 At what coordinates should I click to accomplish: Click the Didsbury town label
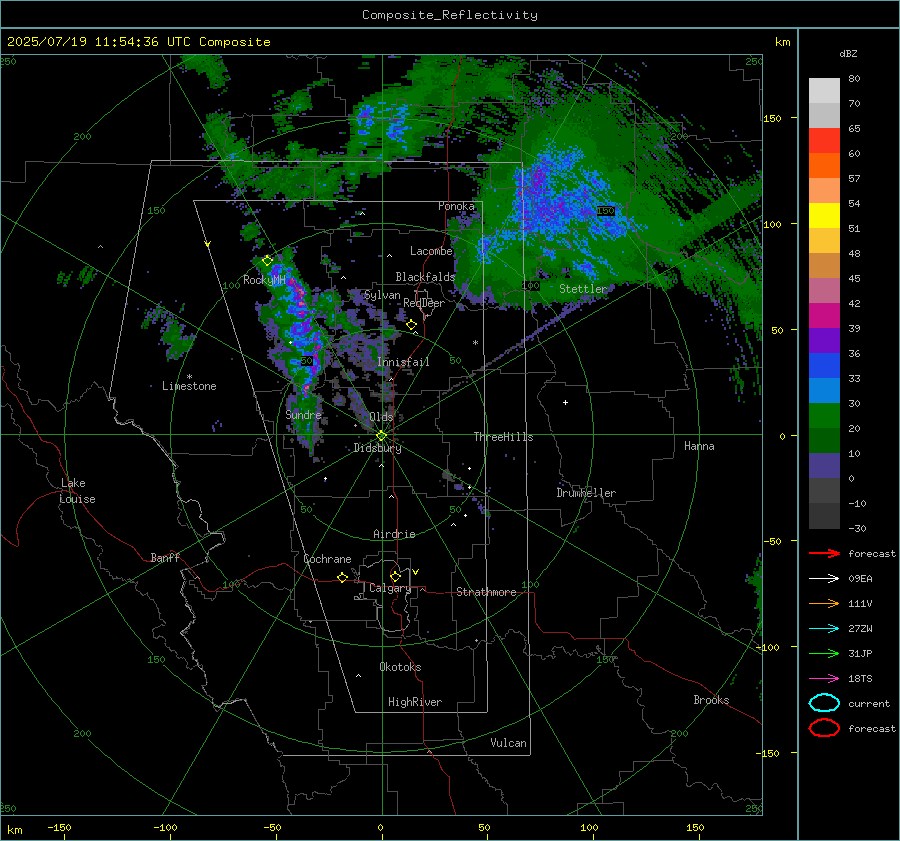click(x=377, y=448)
